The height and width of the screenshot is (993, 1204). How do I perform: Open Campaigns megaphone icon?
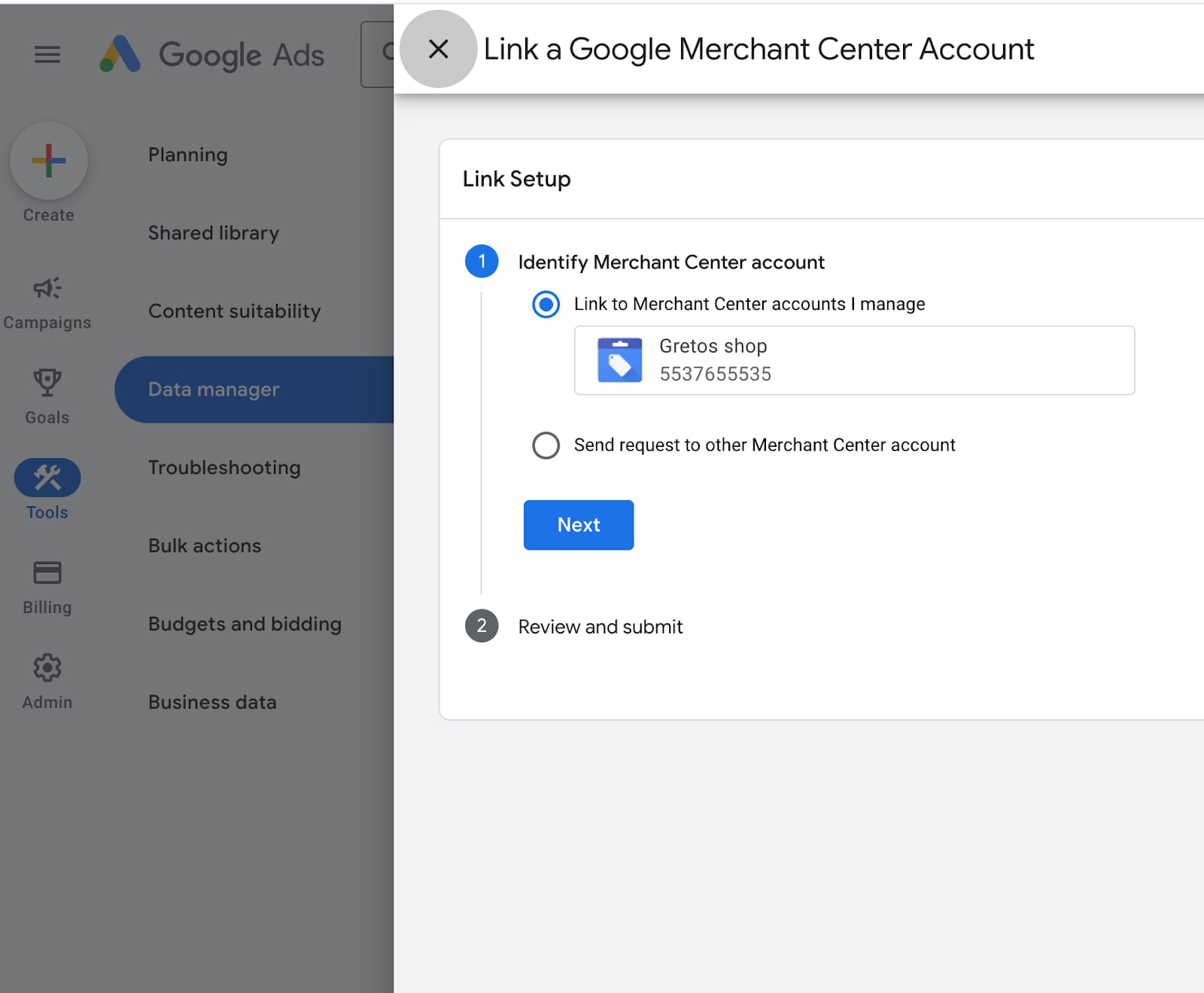[47, 288]
